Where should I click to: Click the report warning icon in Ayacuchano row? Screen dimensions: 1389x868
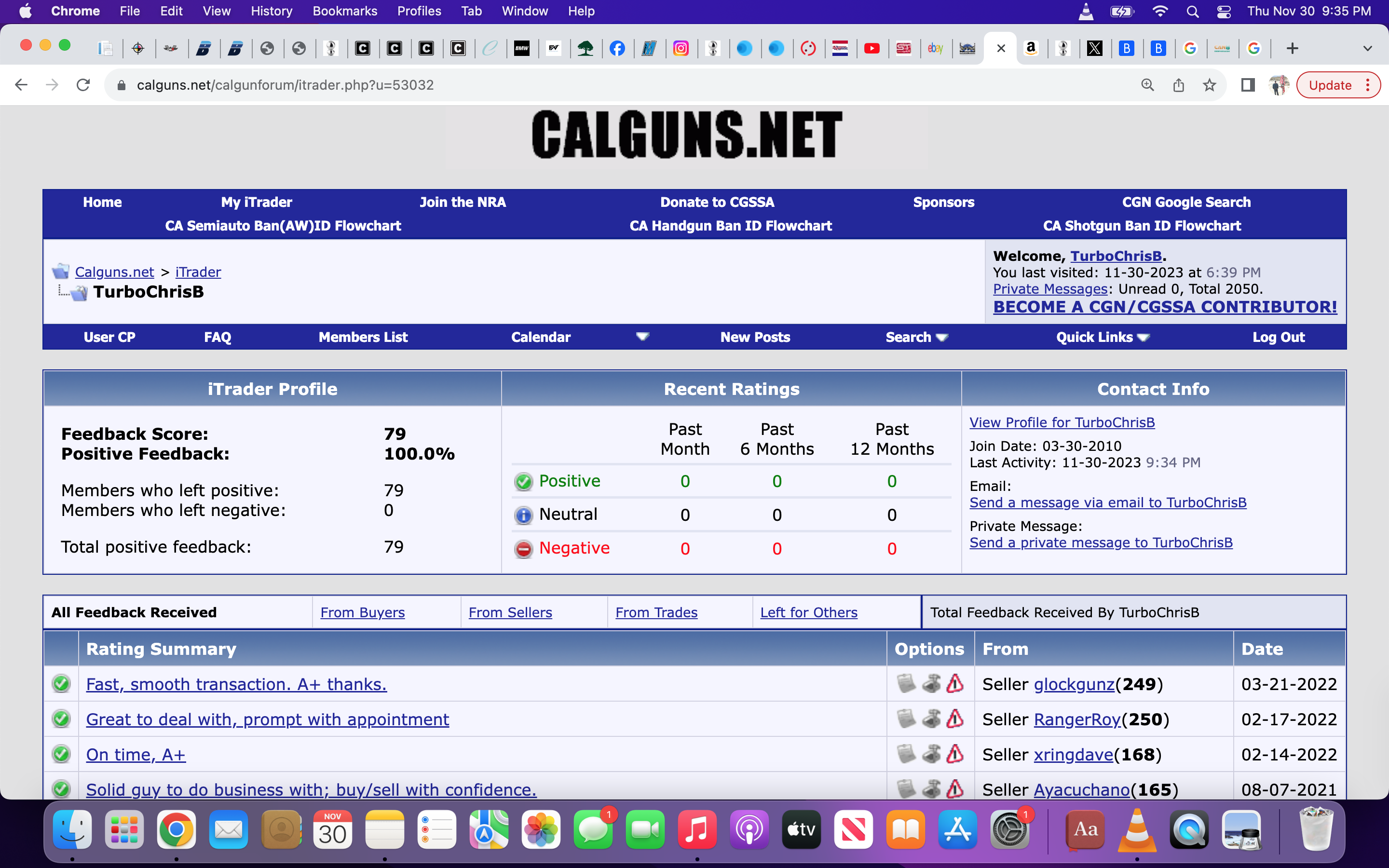point(954,789)
